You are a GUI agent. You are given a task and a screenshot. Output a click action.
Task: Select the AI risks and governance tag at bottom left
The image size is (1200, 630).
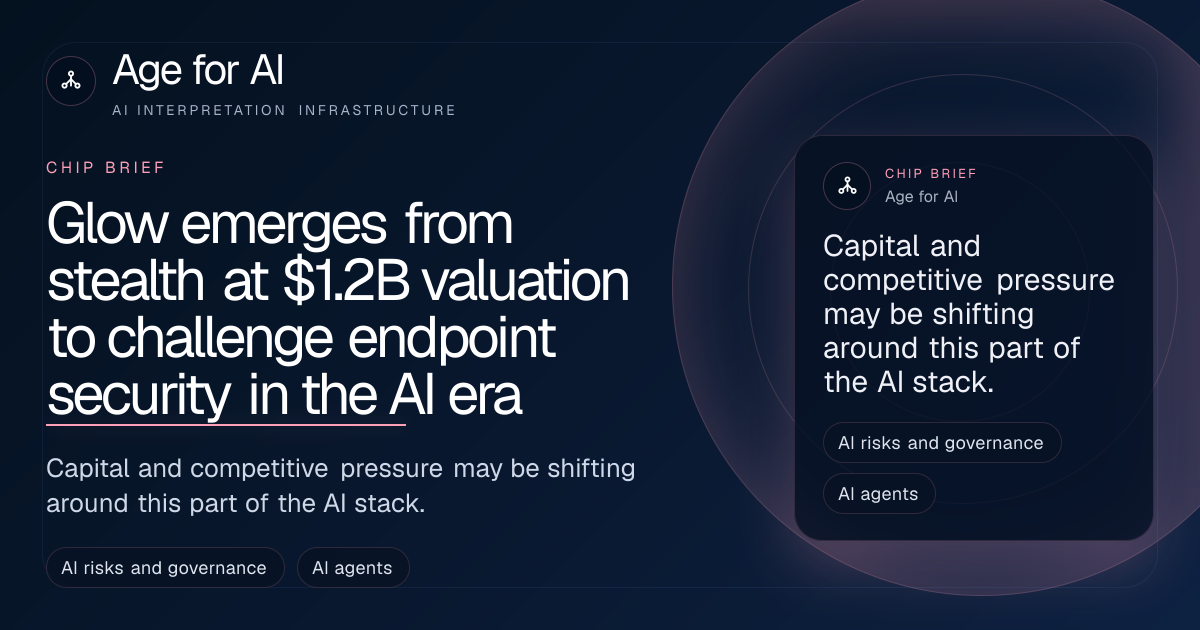(x=164, y=568)
